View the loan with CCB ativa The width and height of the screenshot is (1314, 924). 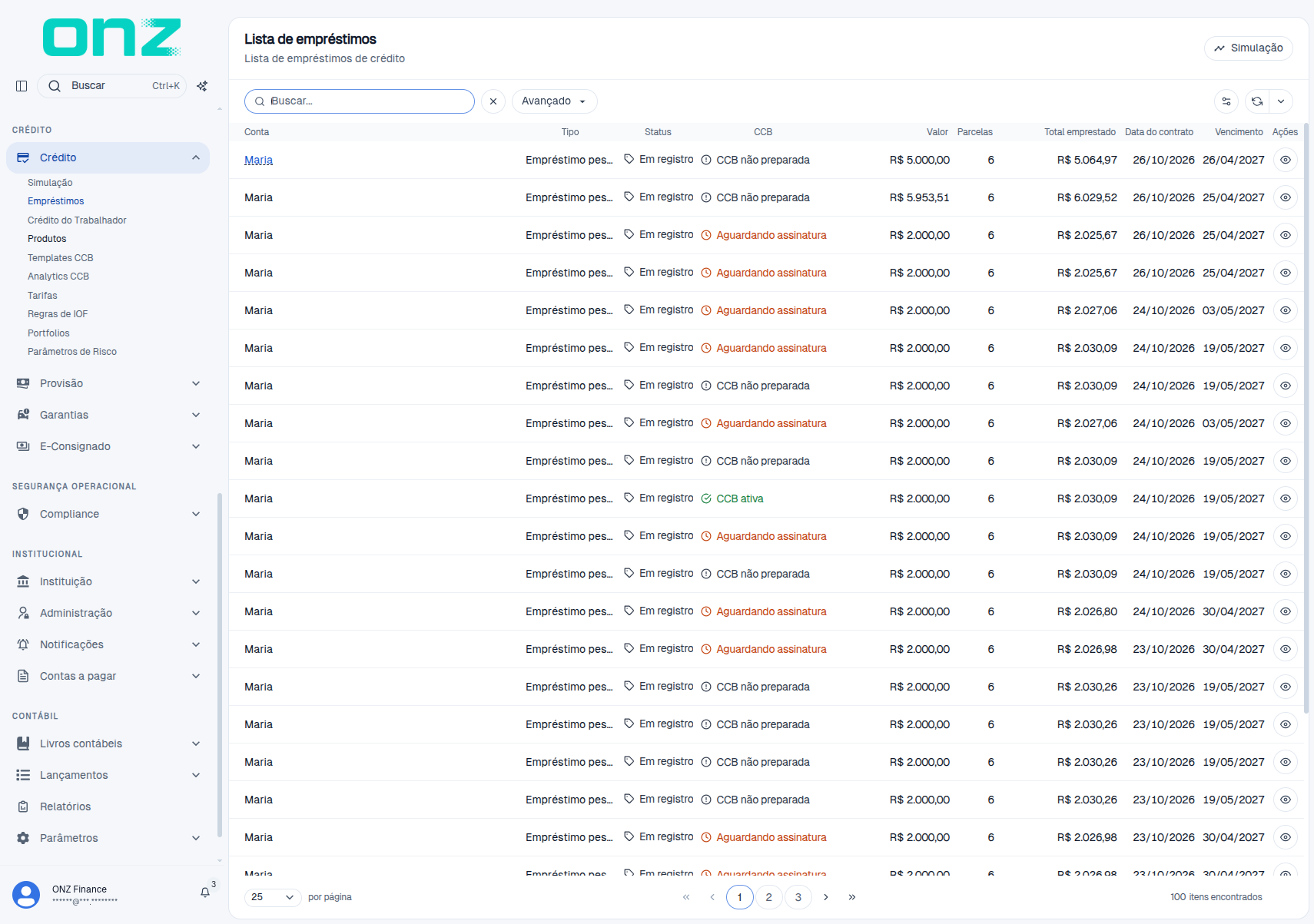[1286, 498]
